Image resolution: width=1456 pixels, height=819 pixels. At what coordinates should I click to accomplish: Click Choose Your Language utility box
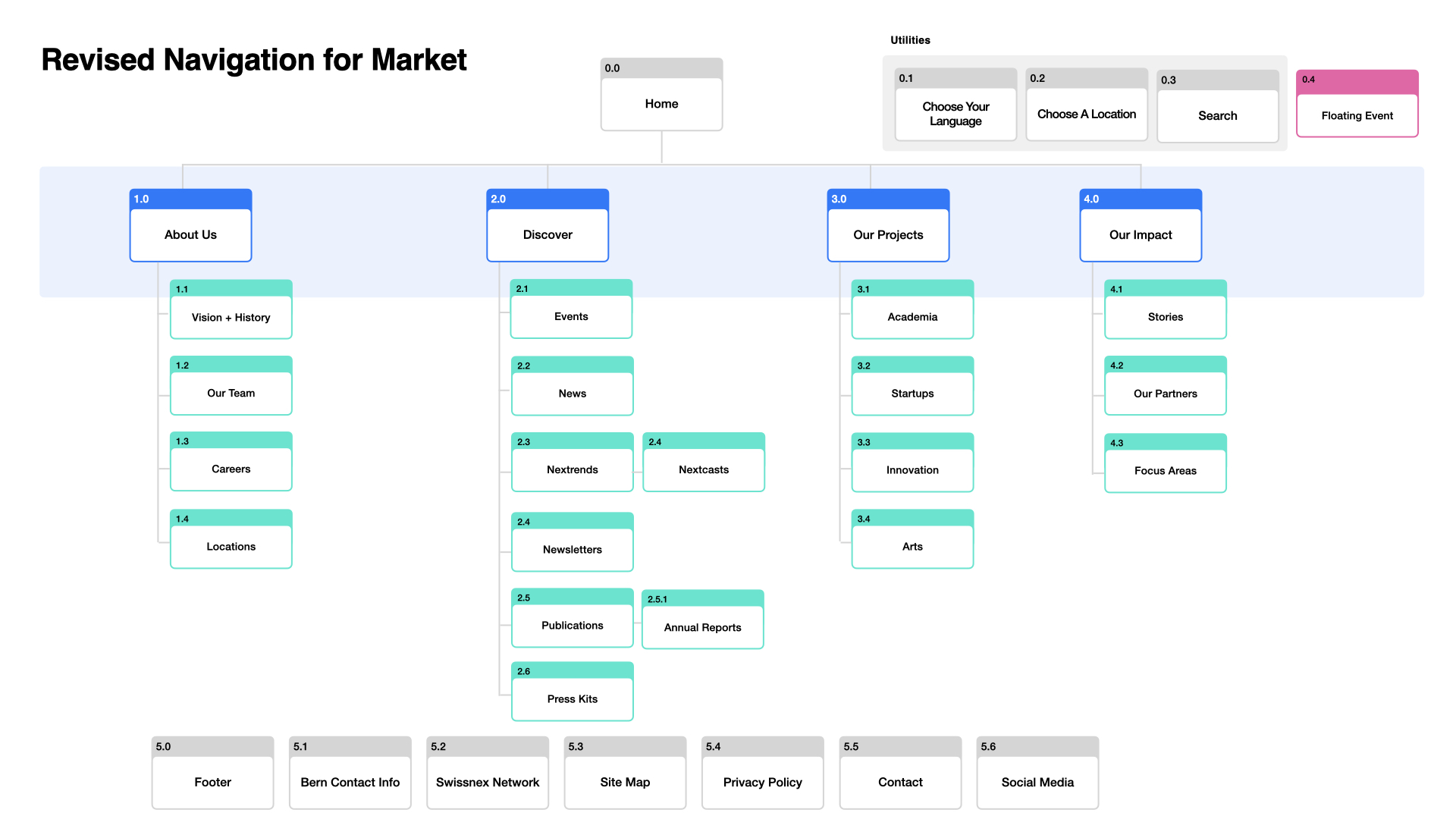tap(955, 105)
